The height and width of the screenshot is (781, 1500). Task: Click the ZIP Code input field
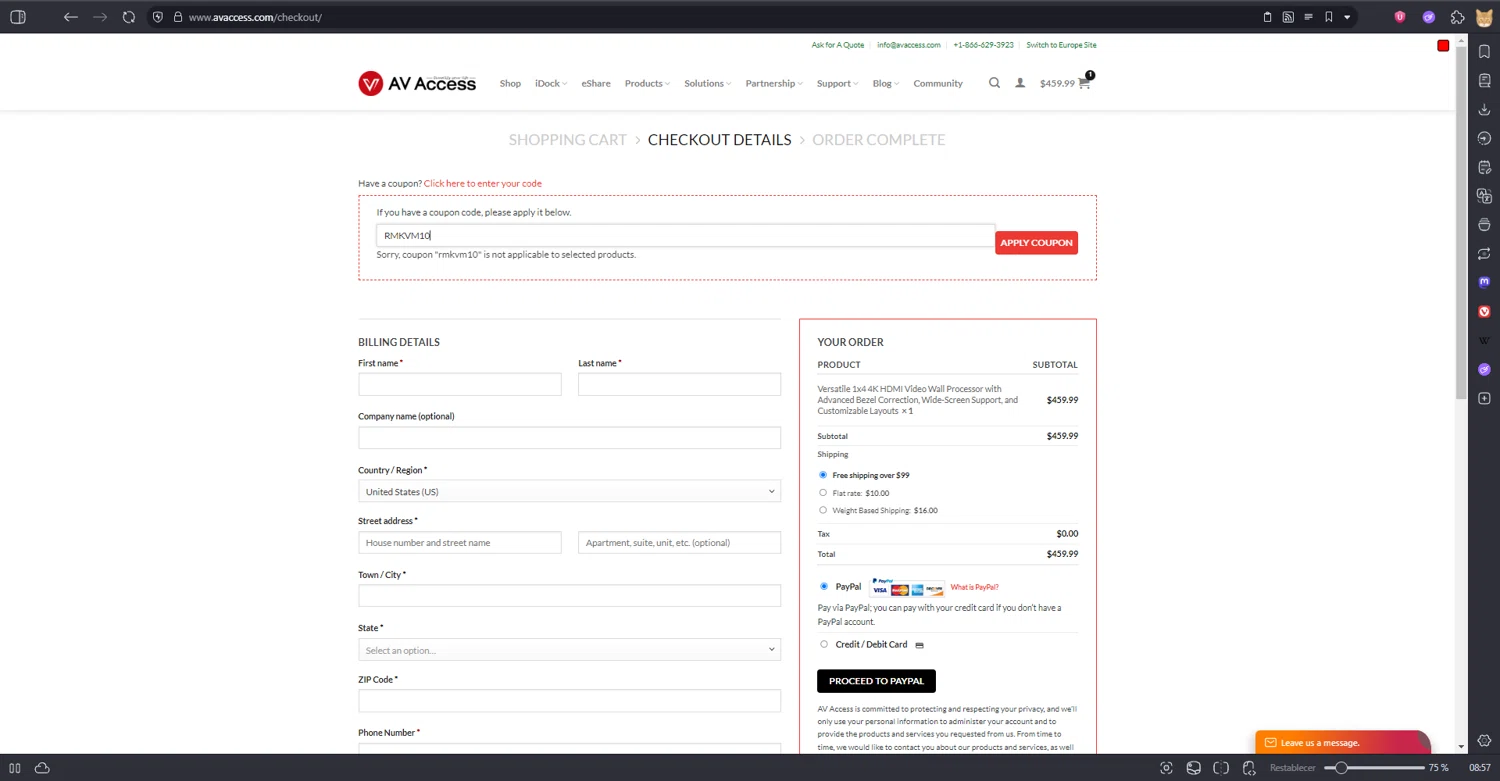coord(569,700)
